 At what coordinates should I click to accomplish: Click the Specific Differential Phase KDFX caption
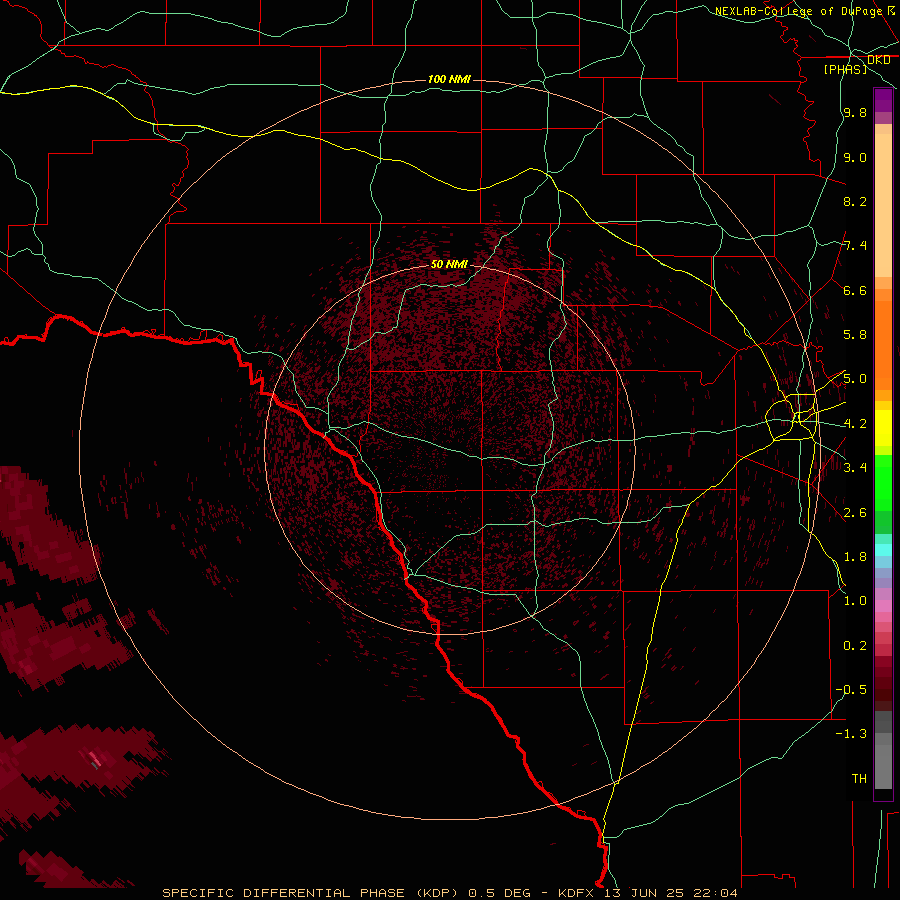pyautogui.click(x=450, y=893)
